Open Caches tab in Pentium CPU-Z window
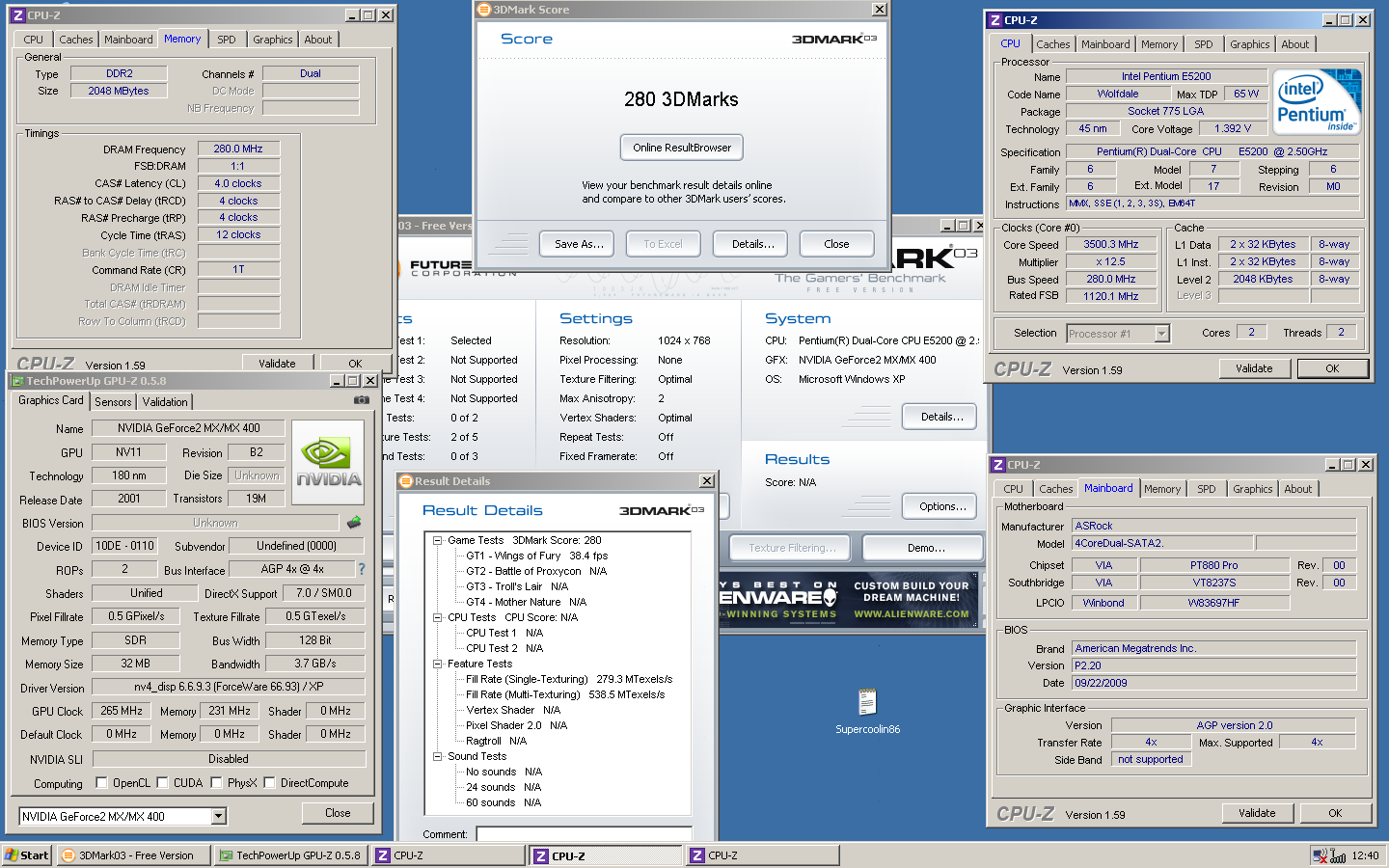 coord(1053,44)
